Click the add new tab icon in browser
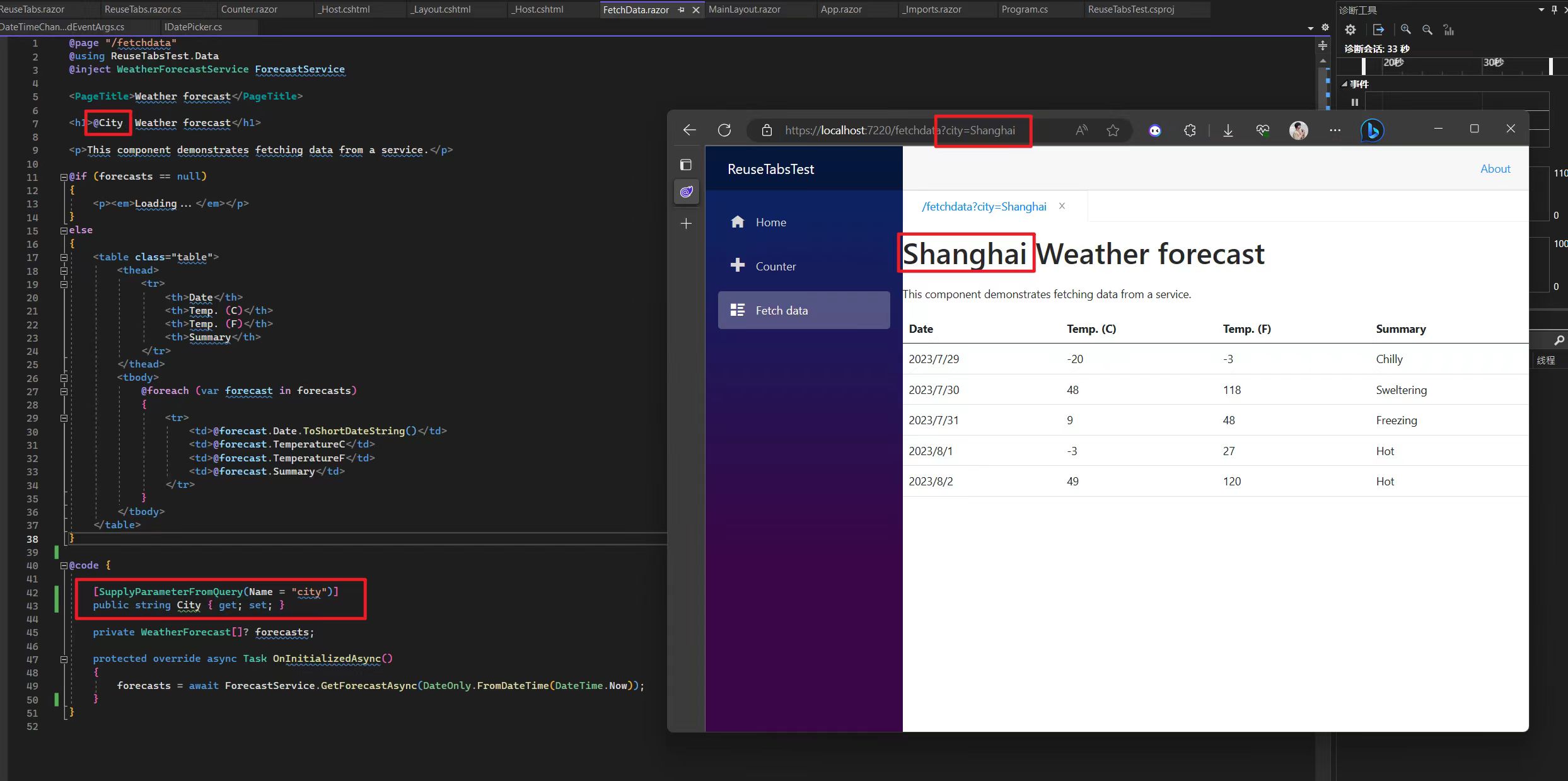1568x781 pixels. [x=686, y=222]
